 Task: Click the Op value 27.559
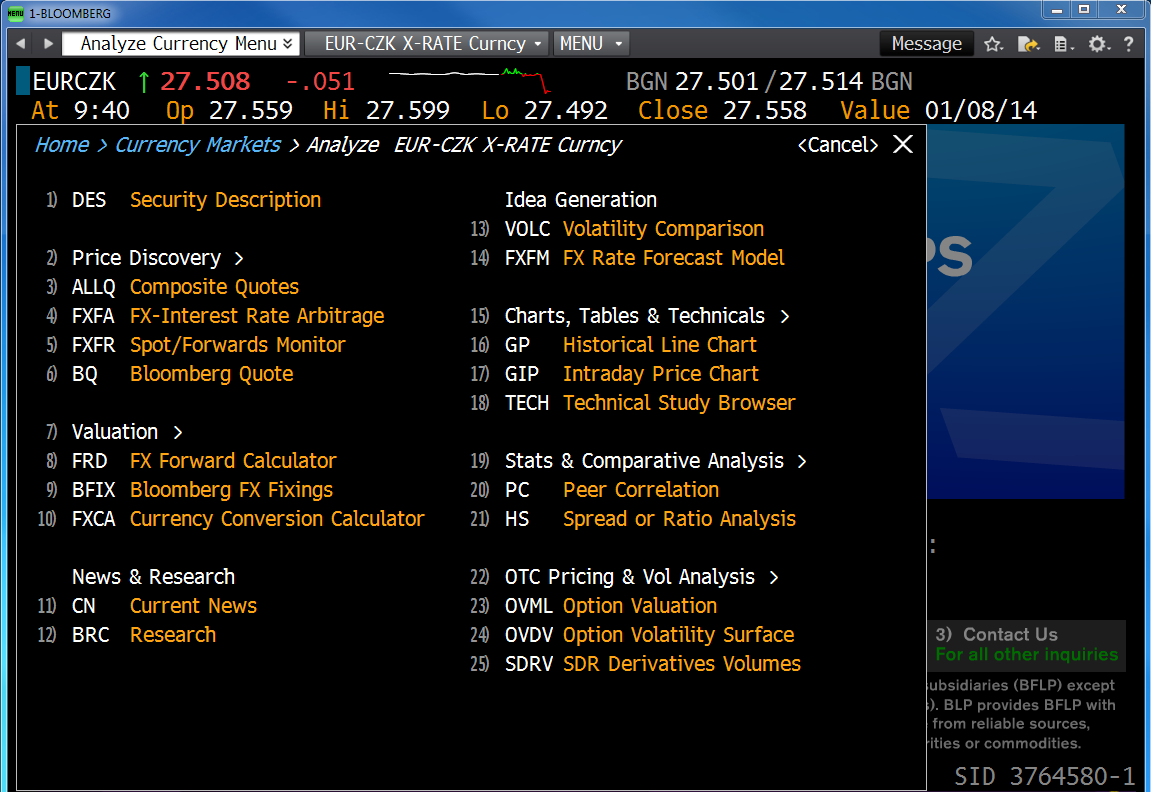point(250,111)
